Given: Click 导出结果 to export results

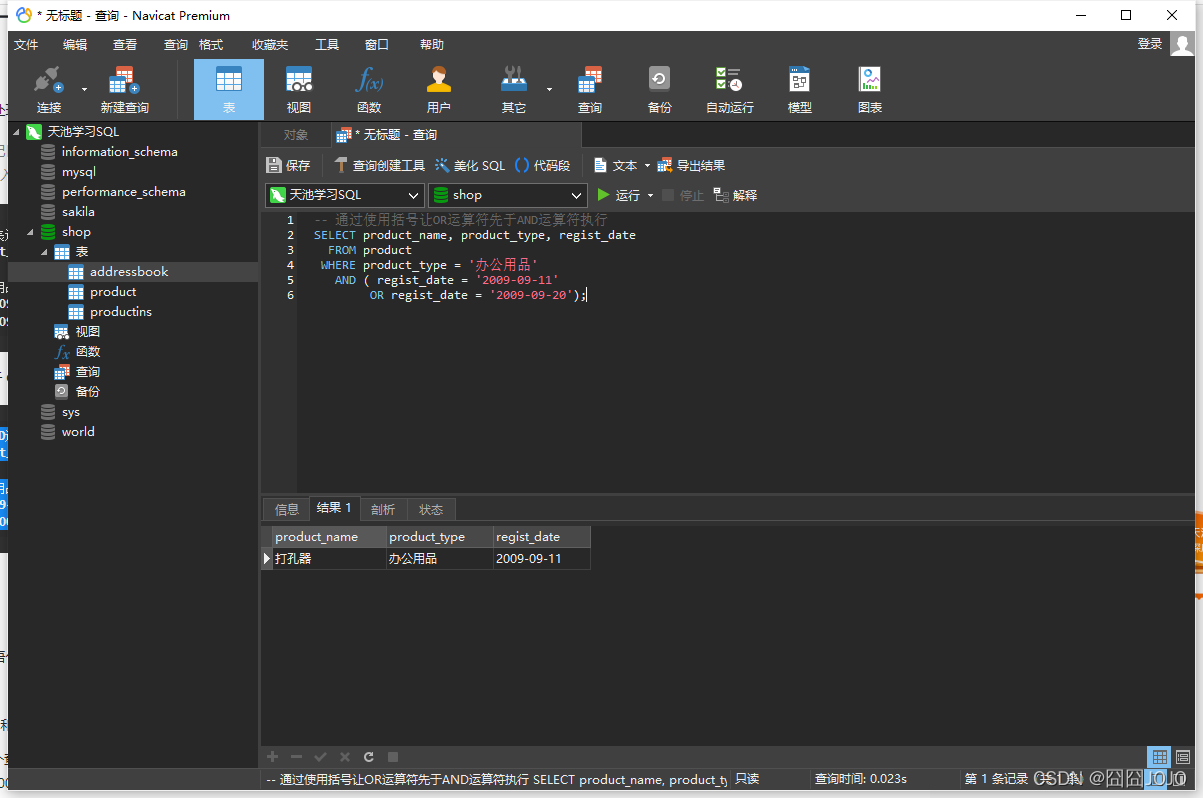Looking at the screenshot, I should 691,165.
